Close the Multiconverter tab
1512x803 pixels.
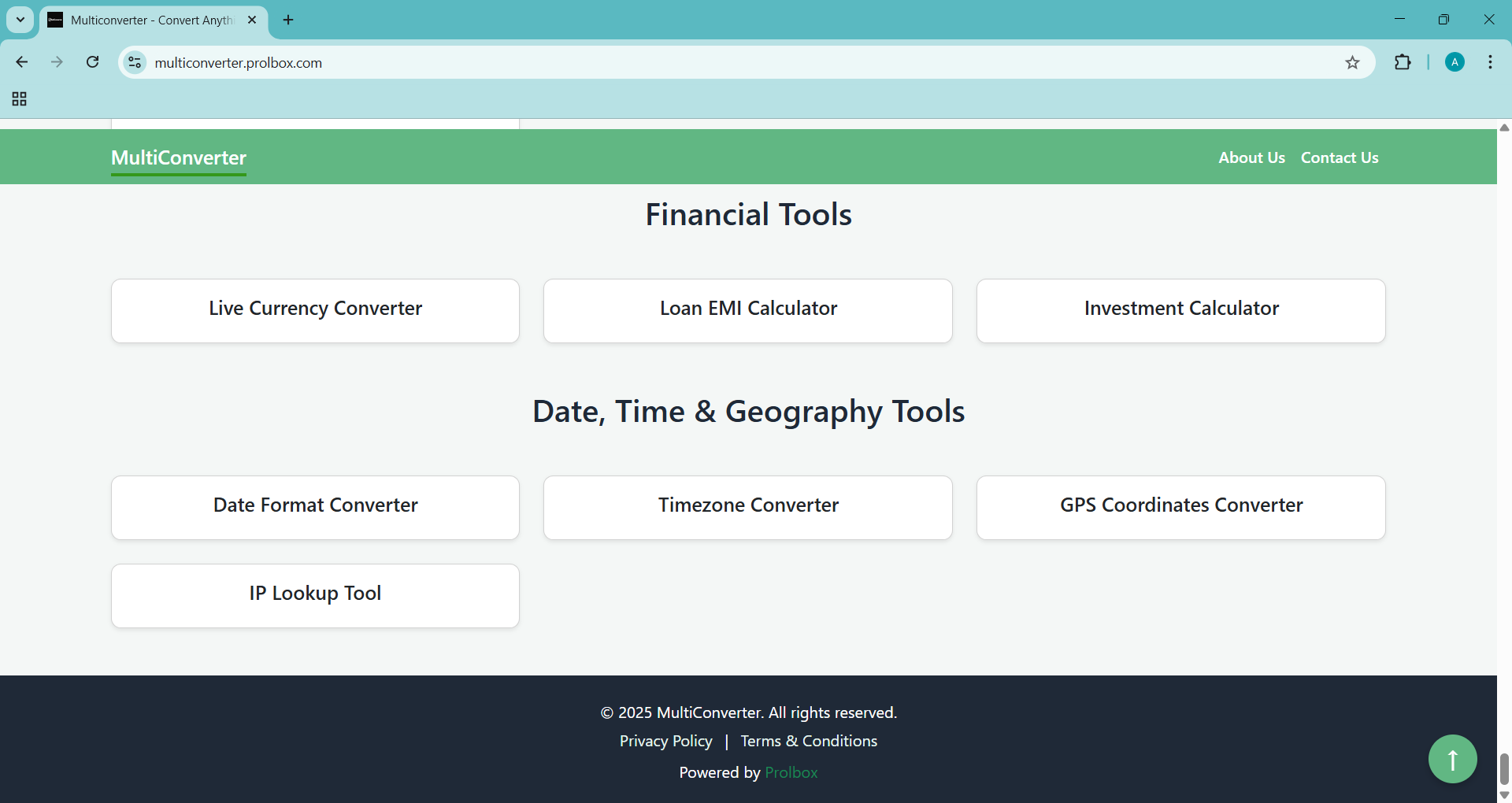click(252, 20)
